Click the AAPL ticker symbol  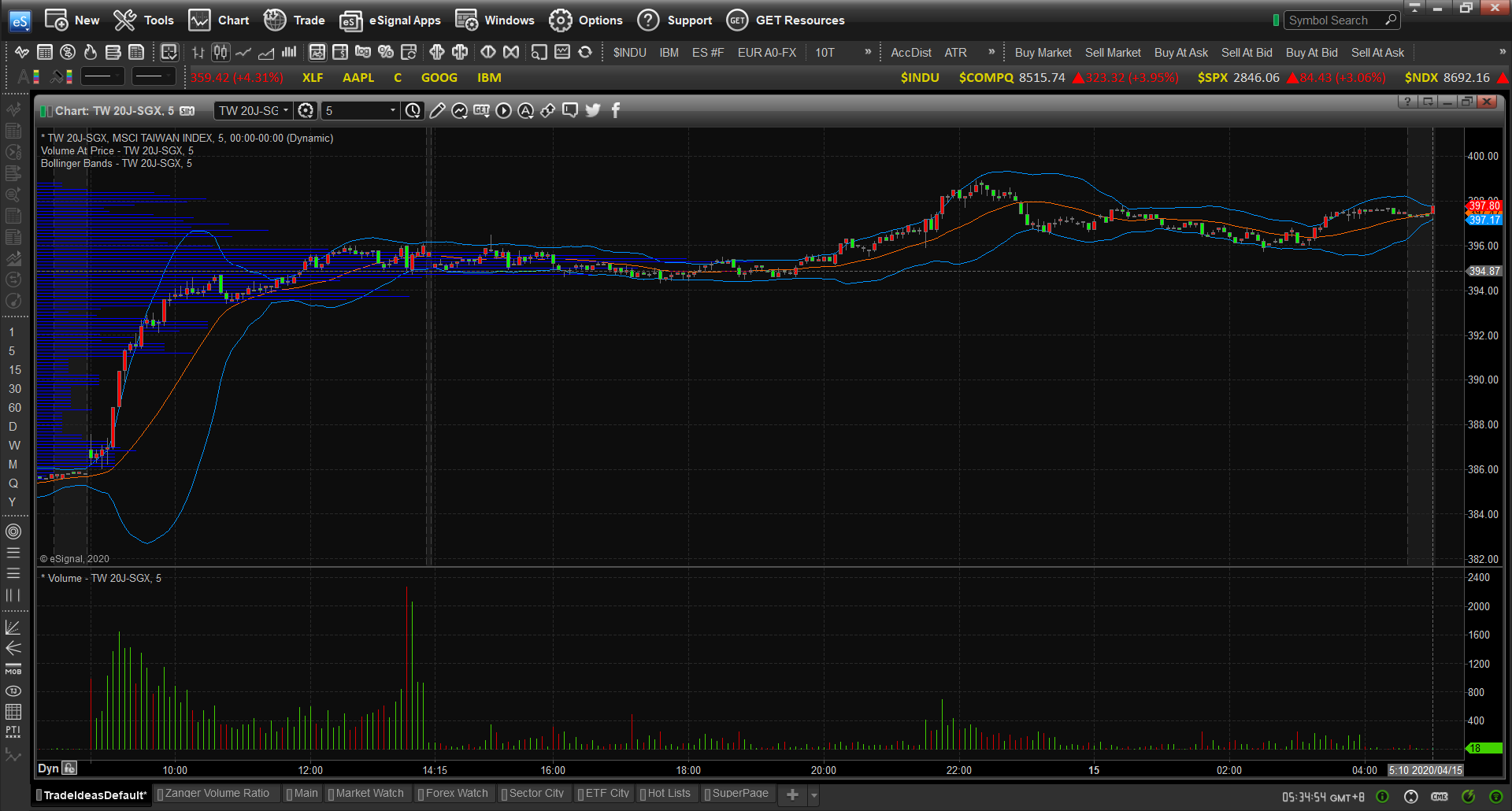pyautogui.click(x=358, y=78)
